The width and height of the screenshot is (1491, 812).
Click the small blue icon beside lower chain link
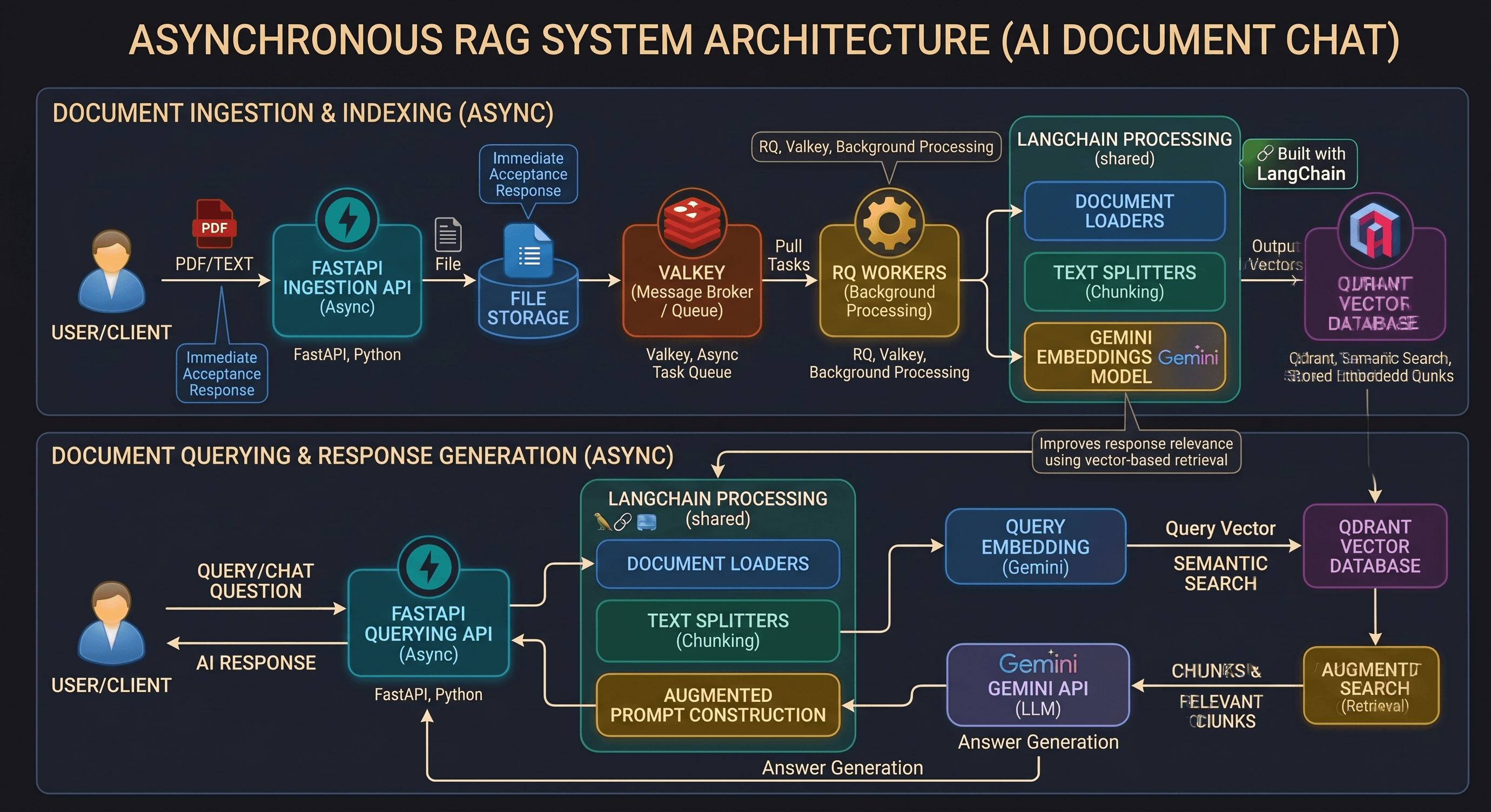pyautogui.click(x=646, y=522)
